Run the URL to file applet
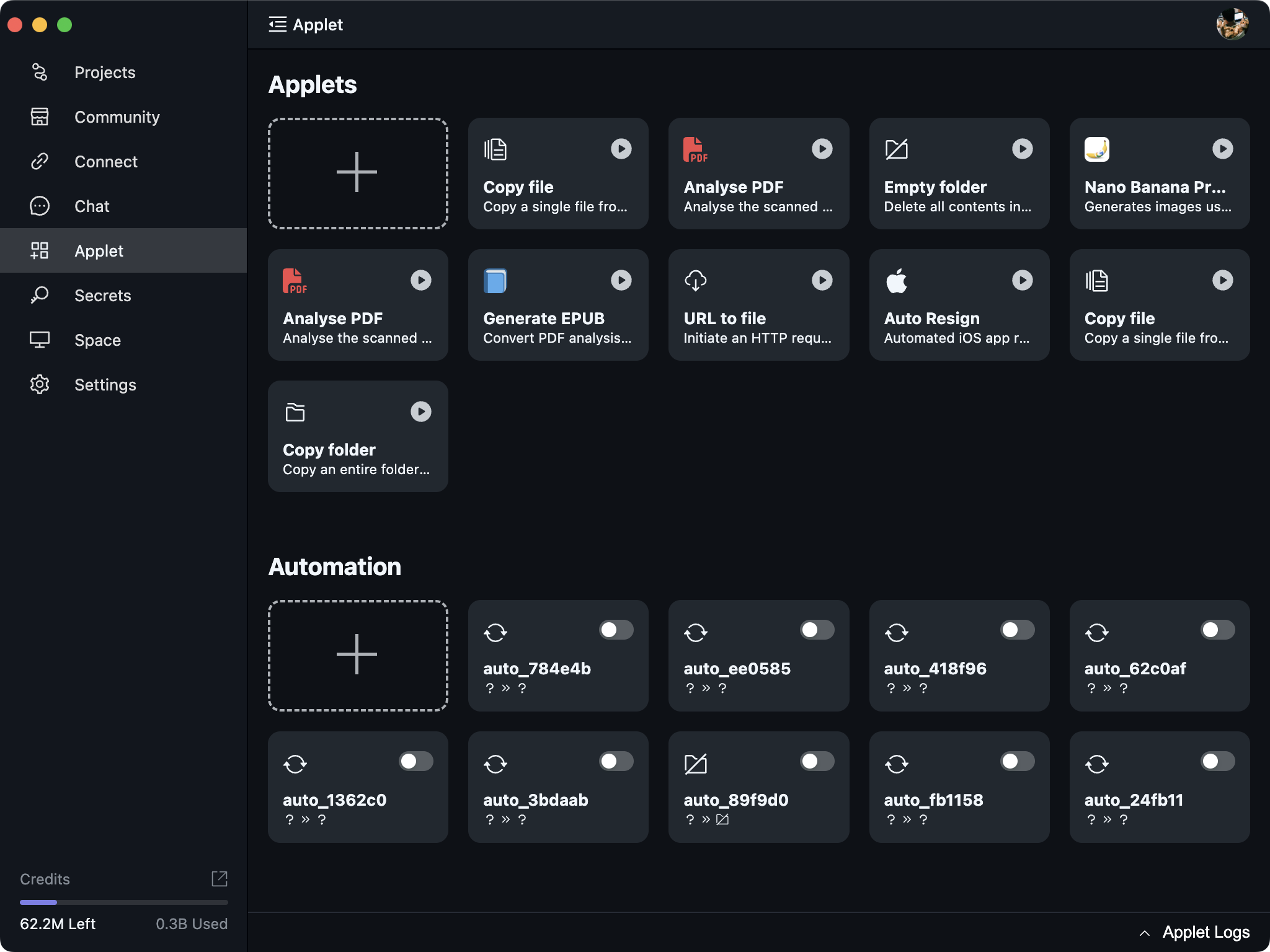Image resolution: width=1270 pixels, height=952 pixels. click(822, 280)
